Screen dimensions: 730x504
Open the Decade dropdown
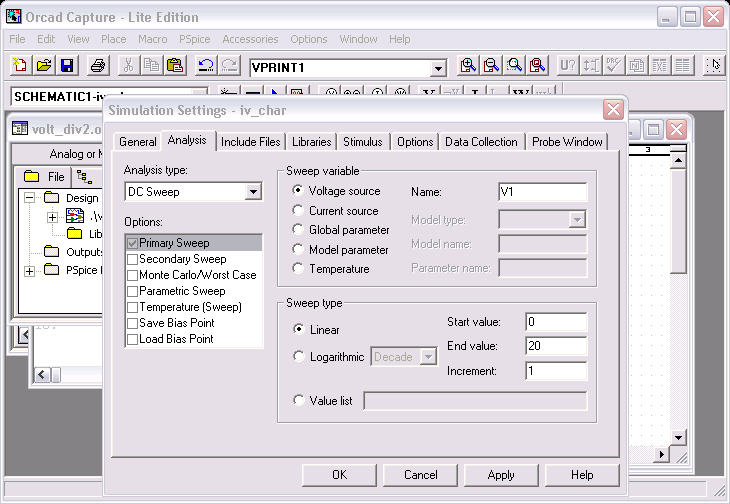click(x=428, y=357)
